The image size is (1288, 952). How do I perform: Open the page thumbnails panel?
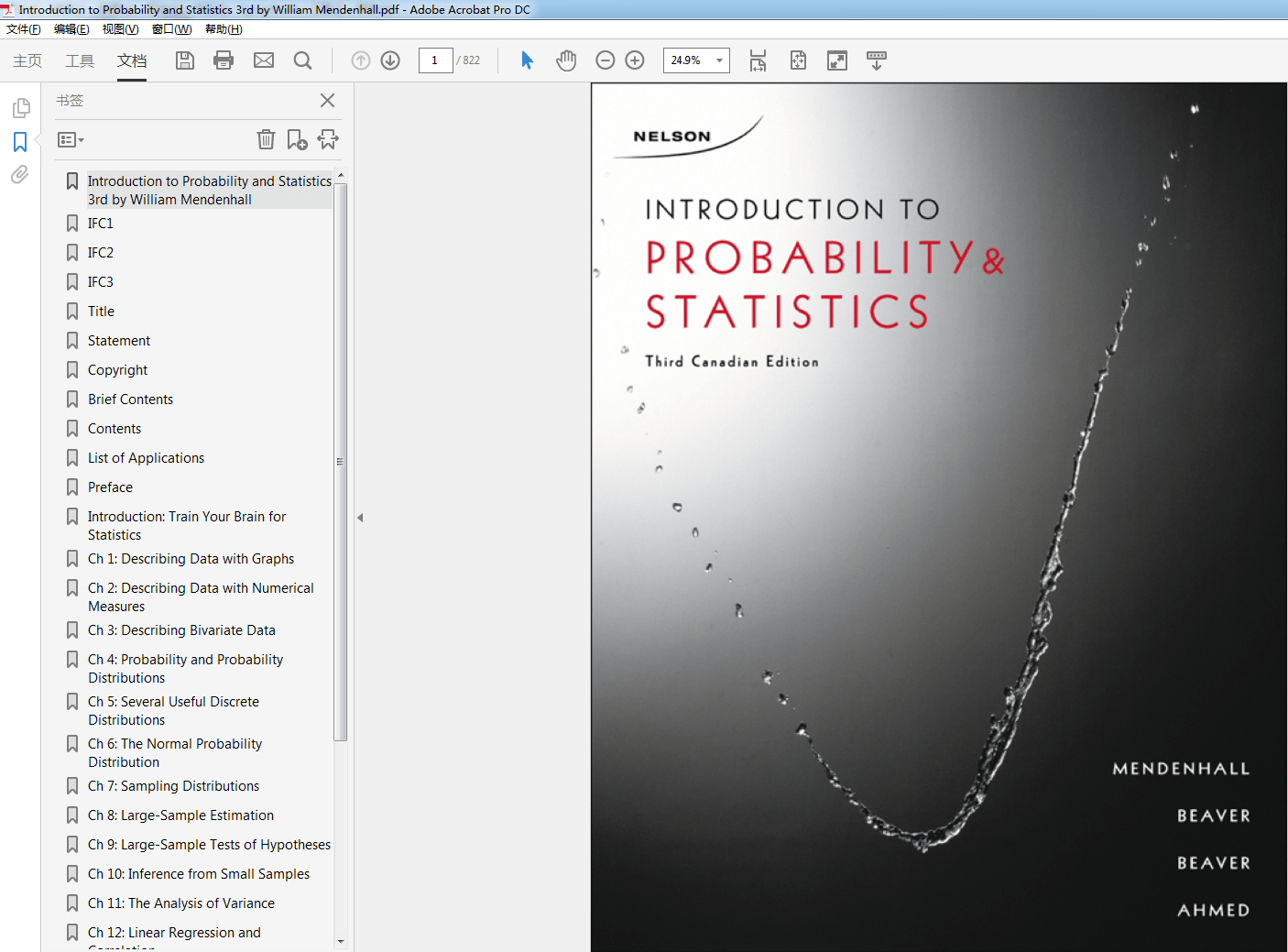20,107
